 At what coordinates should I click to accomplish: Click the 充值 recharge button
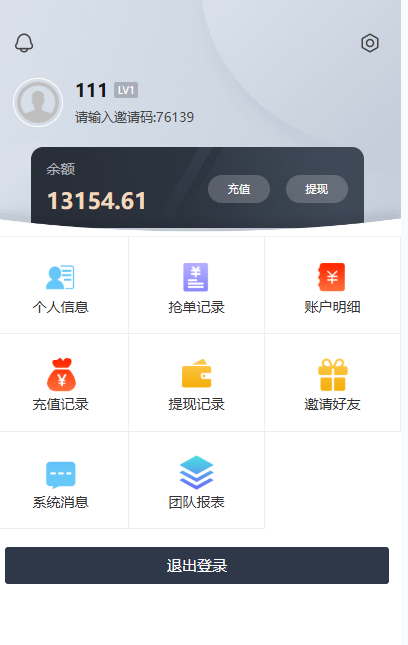[x=239, y=189]
